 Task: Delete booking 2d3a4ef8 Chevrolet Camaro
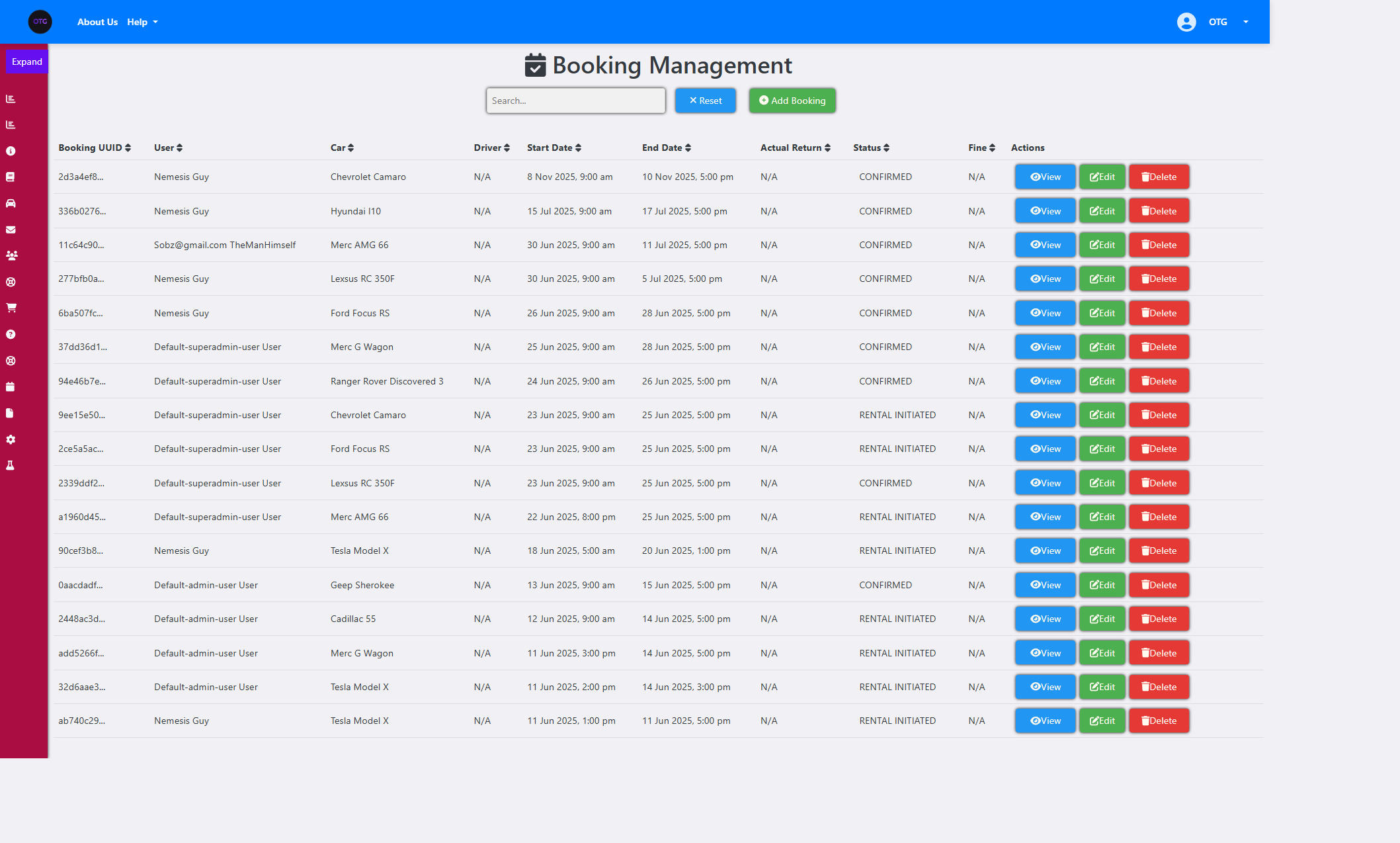pos(1159,177)
